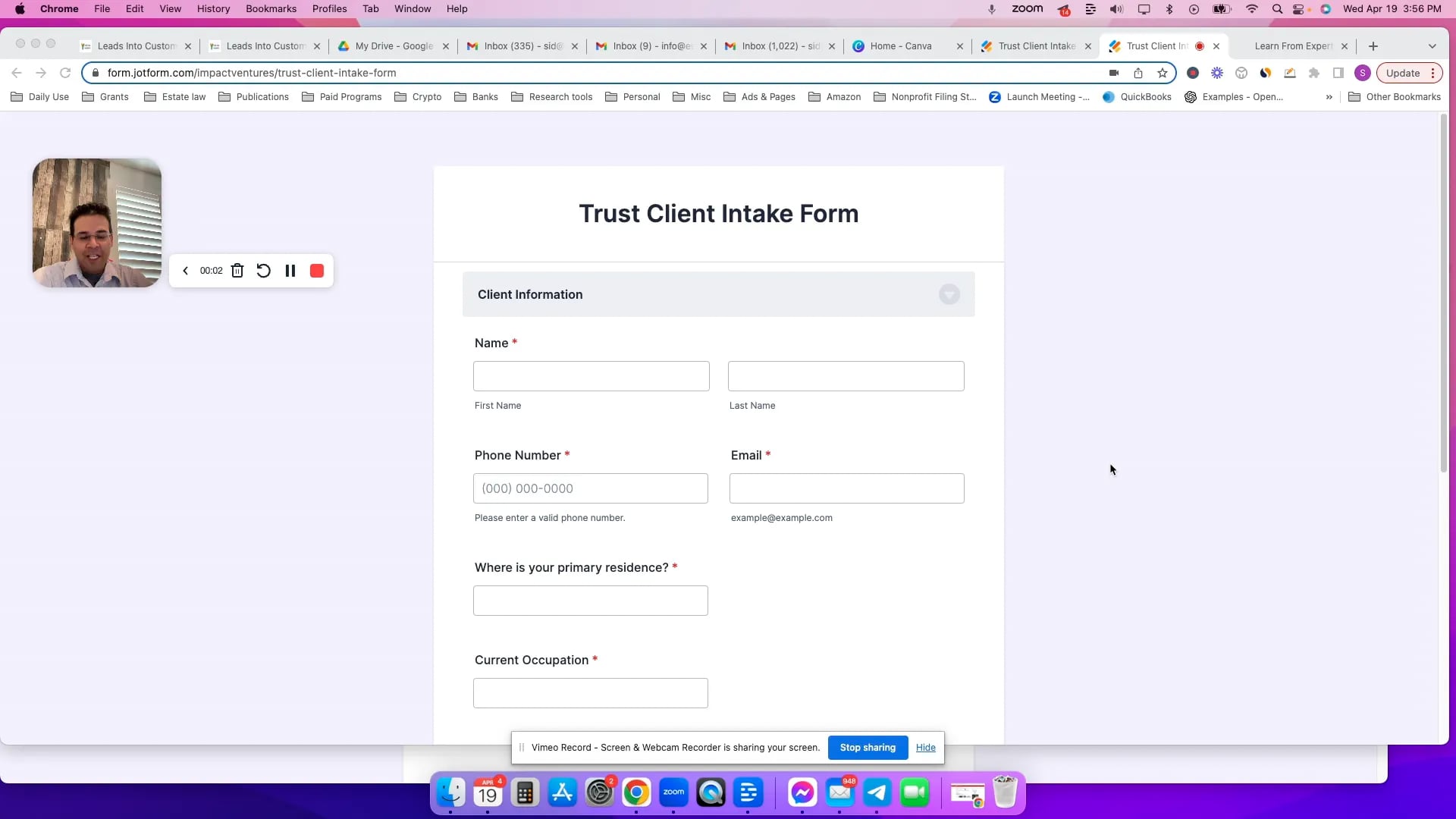This screenshot has height=819, width=1456.
Task: Collapse recorder controls with left chevron
Action: [x=185, y=271]
